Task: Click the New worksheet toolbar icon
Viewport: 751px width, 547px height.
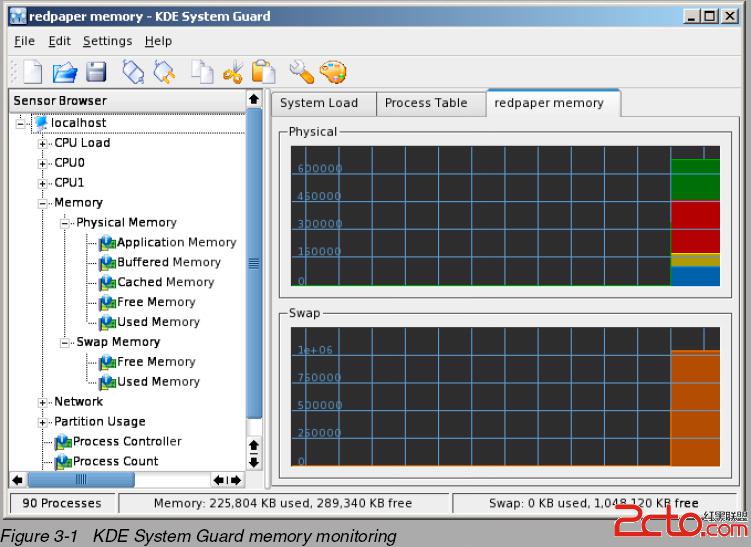Action: [x=33, y=72]
